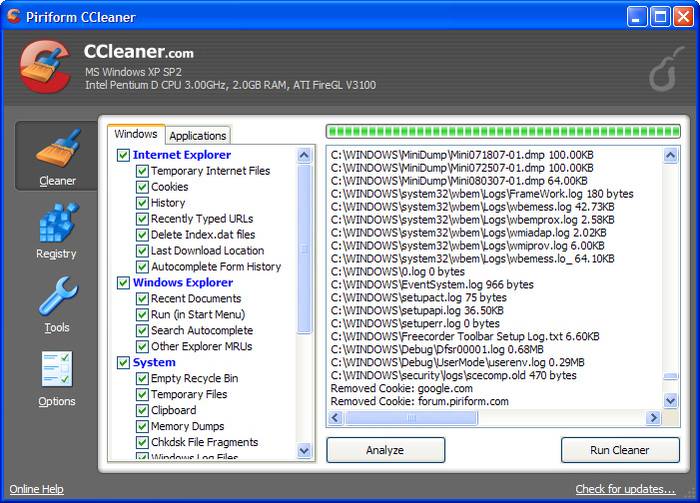700x503 pixels.
Task: Click the CCleaner logo in header
Action: click(45, 66)
